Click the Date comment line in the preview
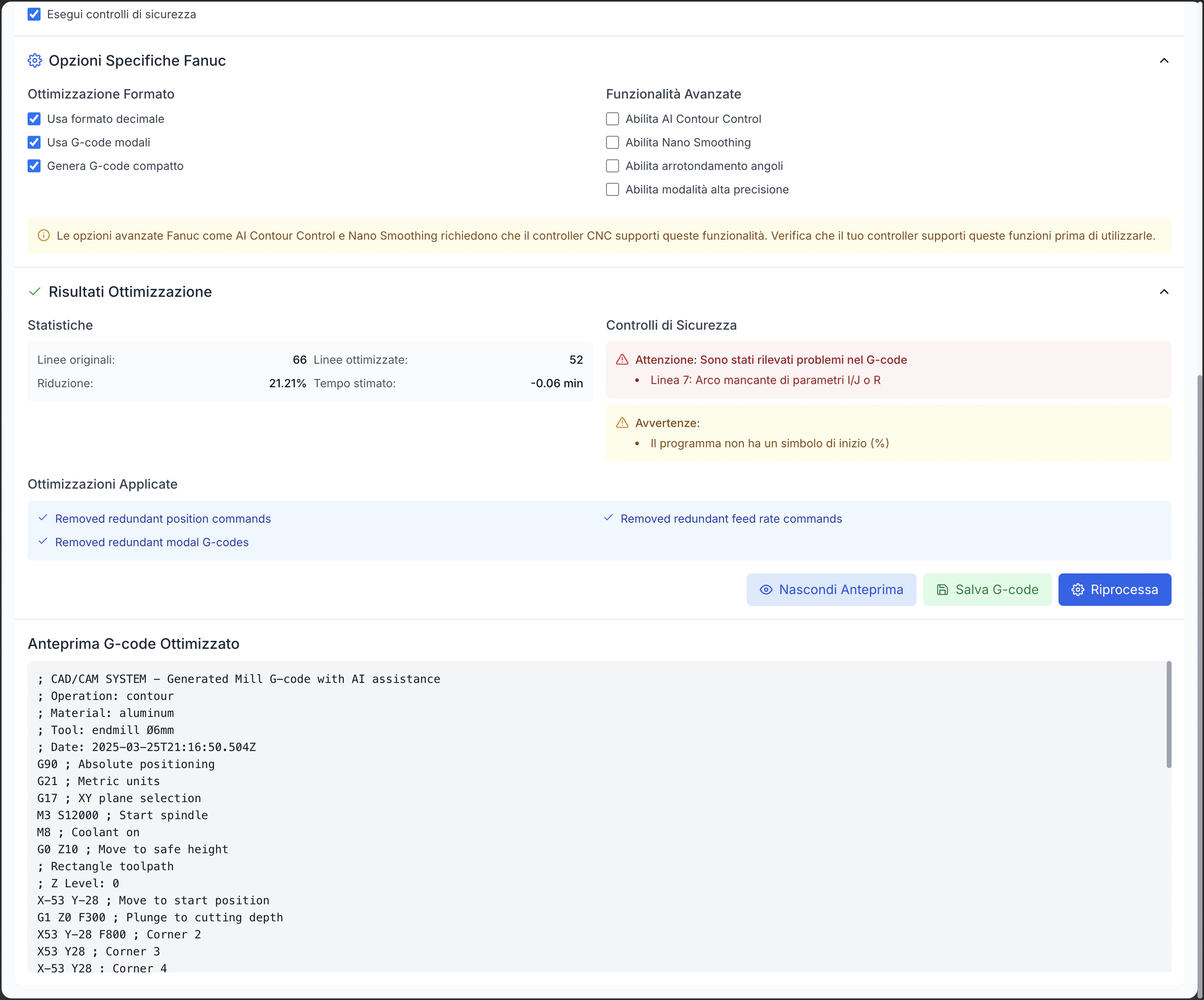 (x=147, y=747)
